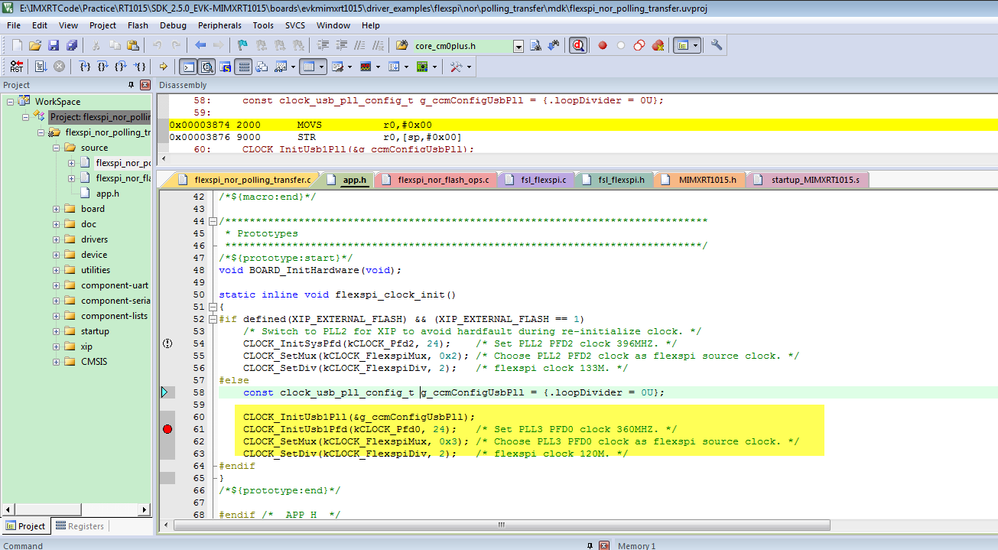Kill all breakpoints icon

coord(658,46)
